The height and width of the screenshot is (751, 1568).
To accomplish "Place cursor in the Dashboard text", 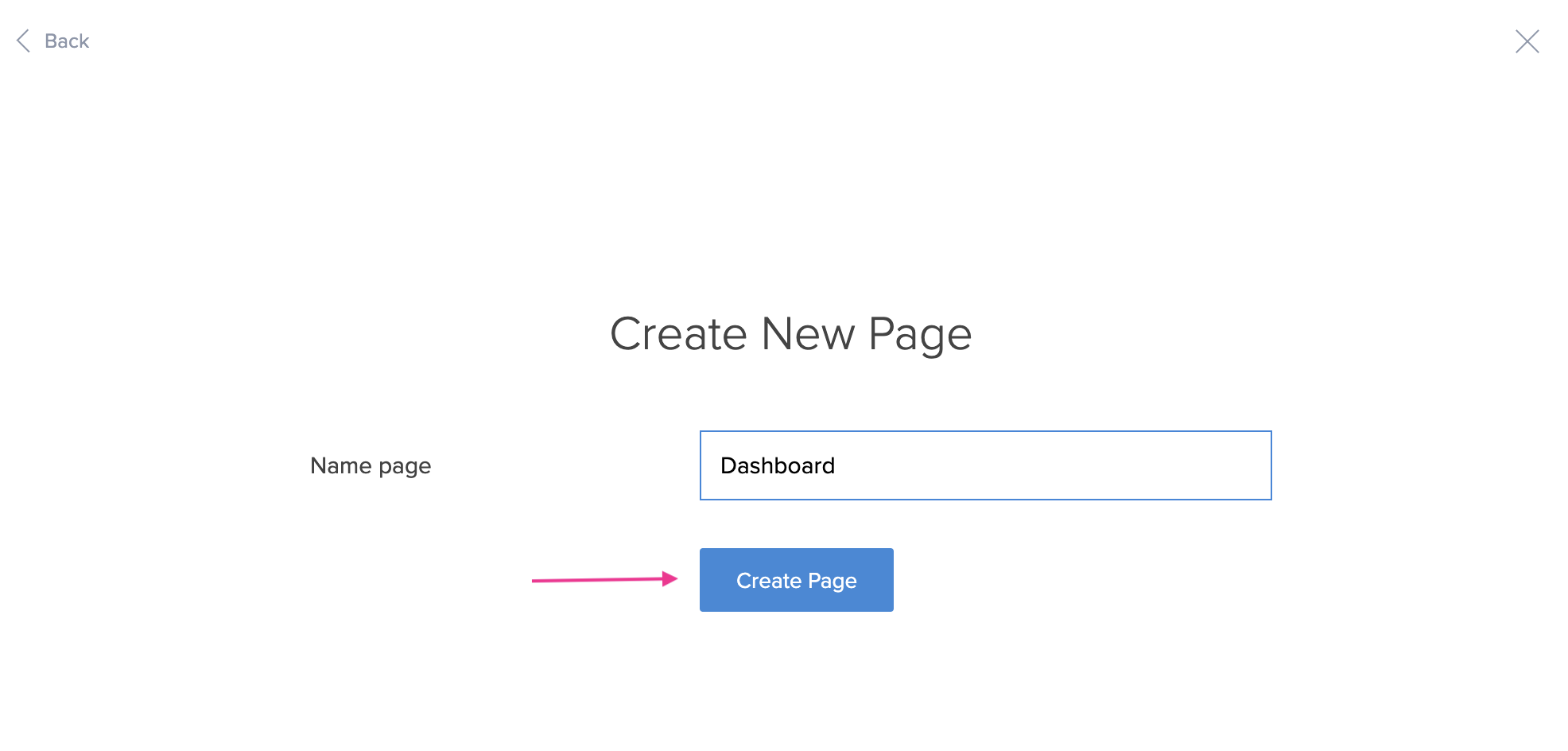I will [x=778, y=466].
